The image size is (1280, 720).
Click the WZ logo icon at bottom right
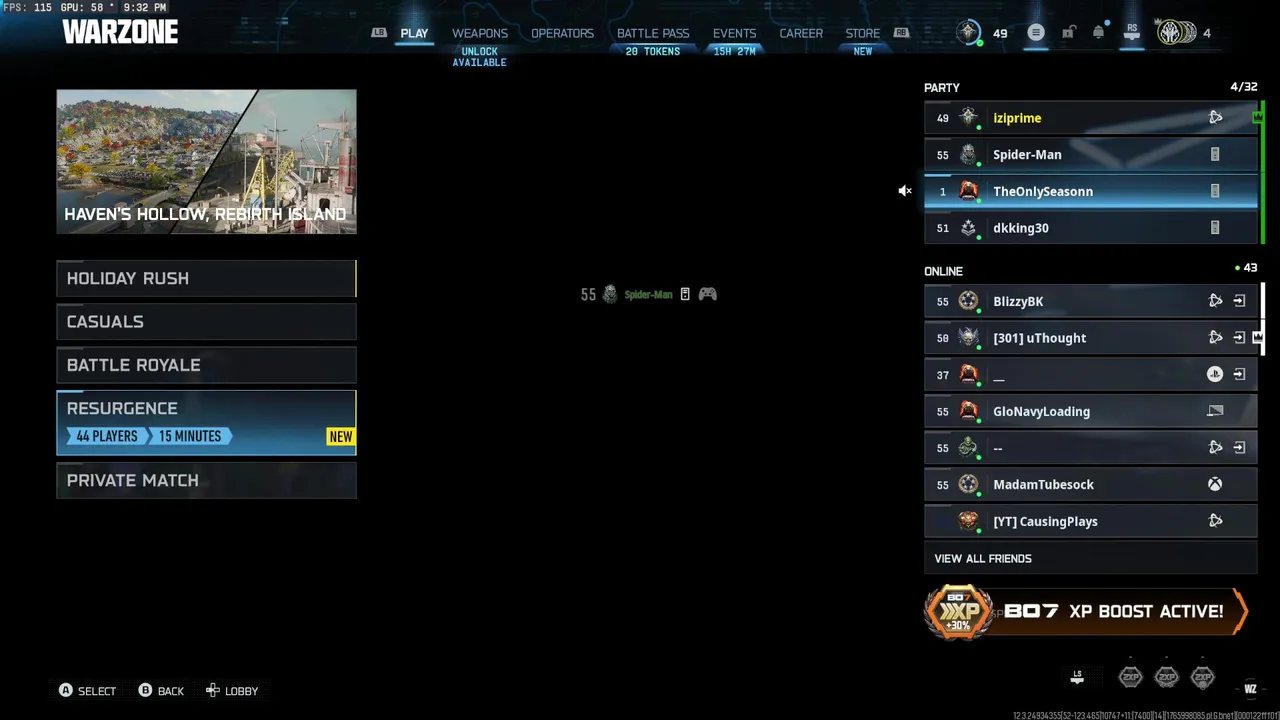(x=1250, y=688)
